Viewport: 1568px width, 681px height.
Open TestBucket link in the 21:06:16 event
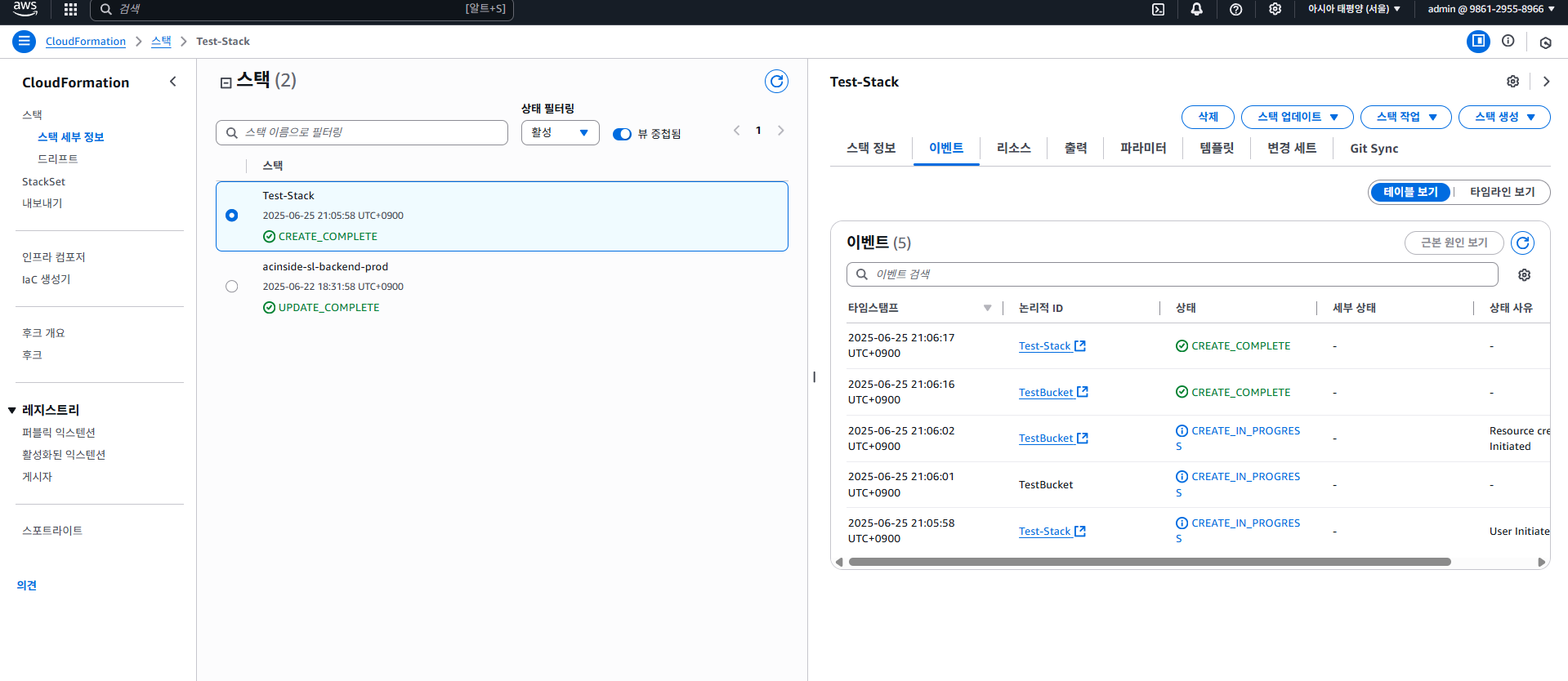click(x=1053, y=393)
